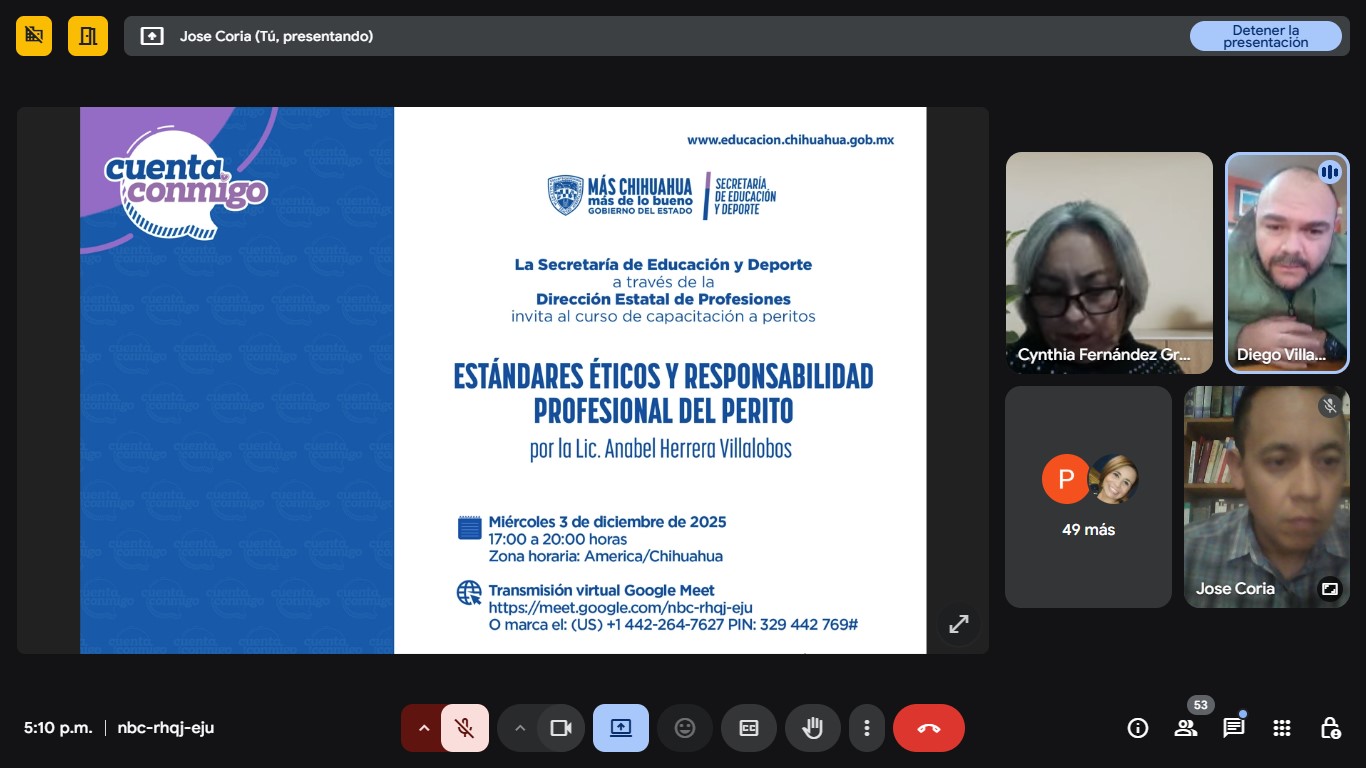Click the emoji reaction button
1366x768 pixels.
coord(685,728)
